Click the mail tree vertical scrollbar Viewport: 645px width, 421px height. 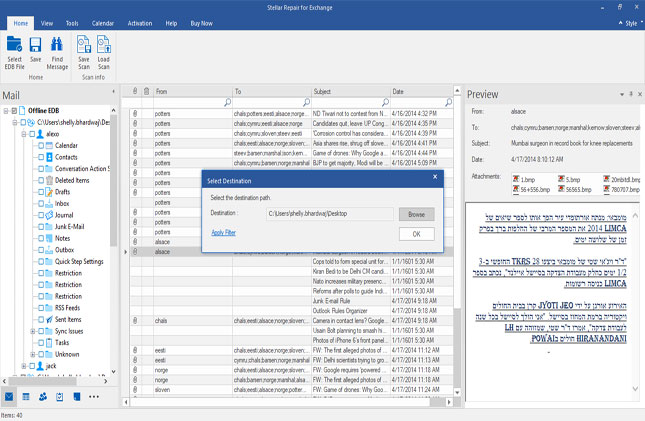114,181
